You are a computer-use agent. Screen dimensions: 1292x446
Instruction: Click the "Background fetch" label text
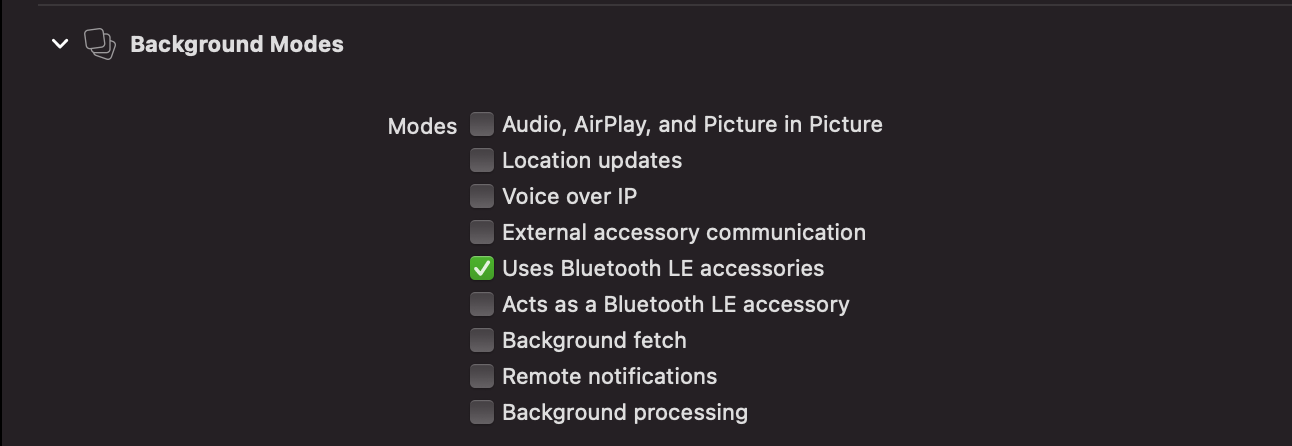(594, 340)
